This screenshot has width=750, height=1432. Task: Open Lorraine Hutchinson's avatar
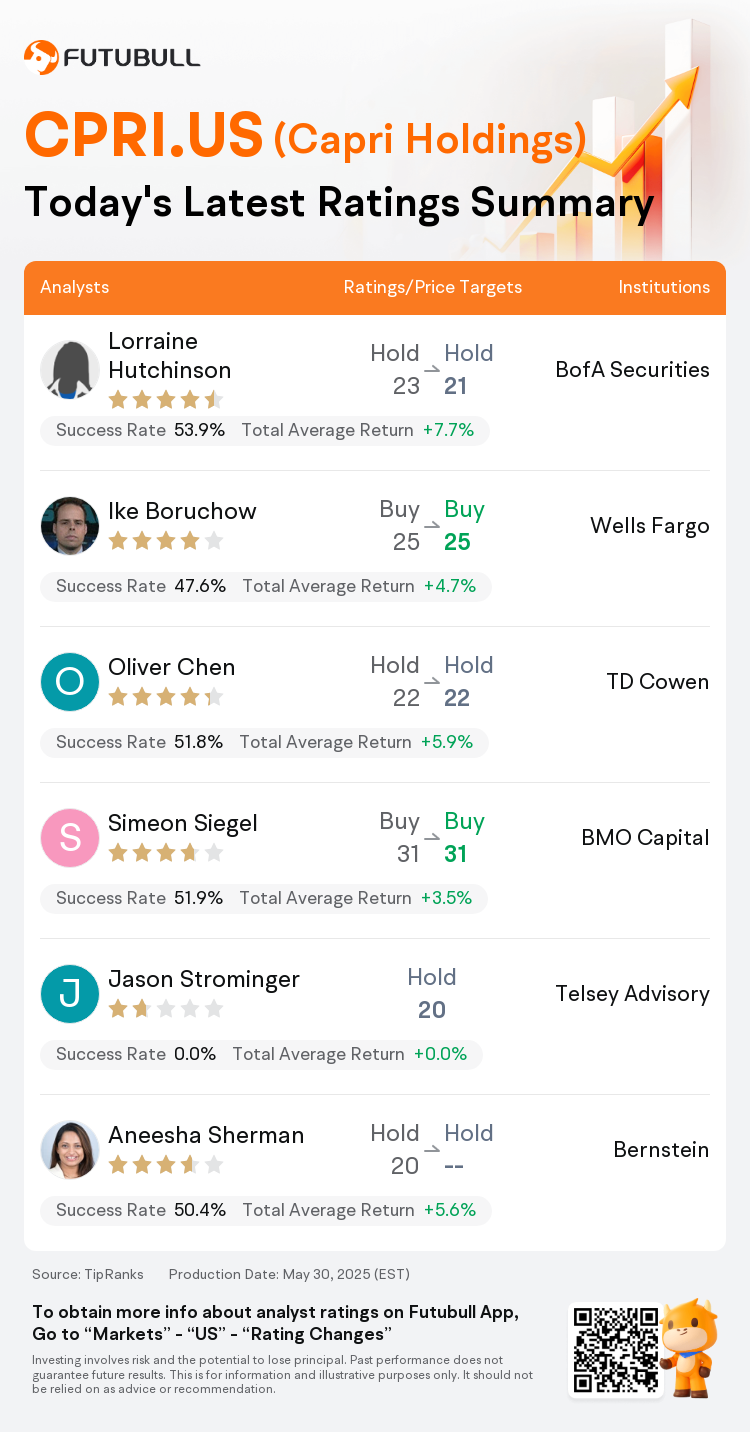[70, 370]
